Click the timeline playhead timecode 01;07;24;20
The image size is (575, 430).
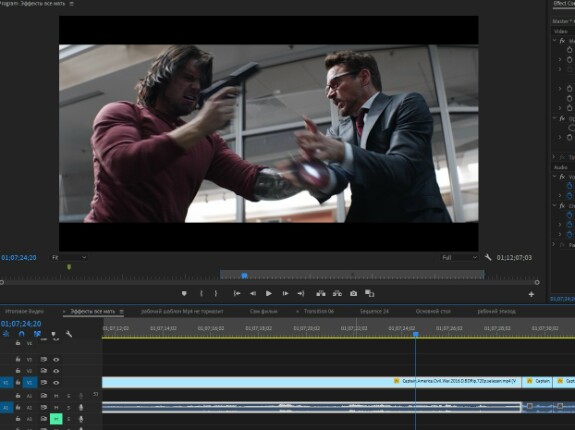[x=21, y=324]
